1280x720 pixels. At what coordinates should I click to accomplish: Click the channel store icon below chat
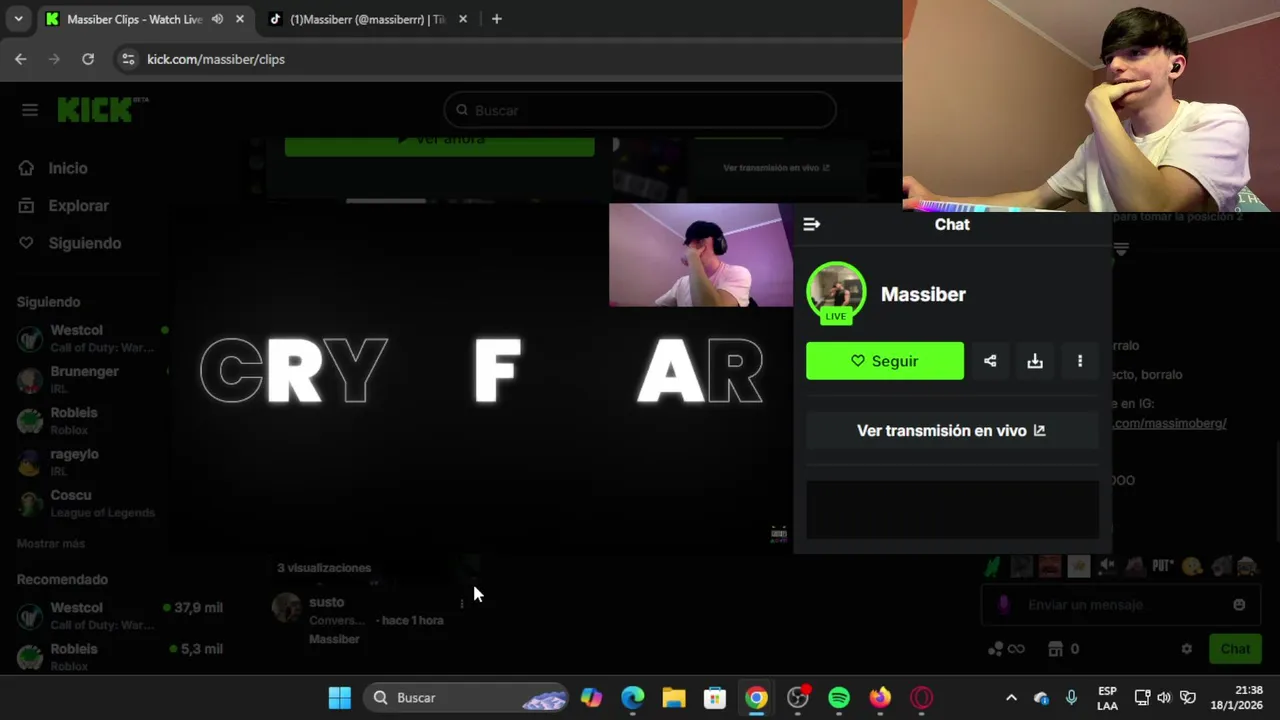point(1055,648)
